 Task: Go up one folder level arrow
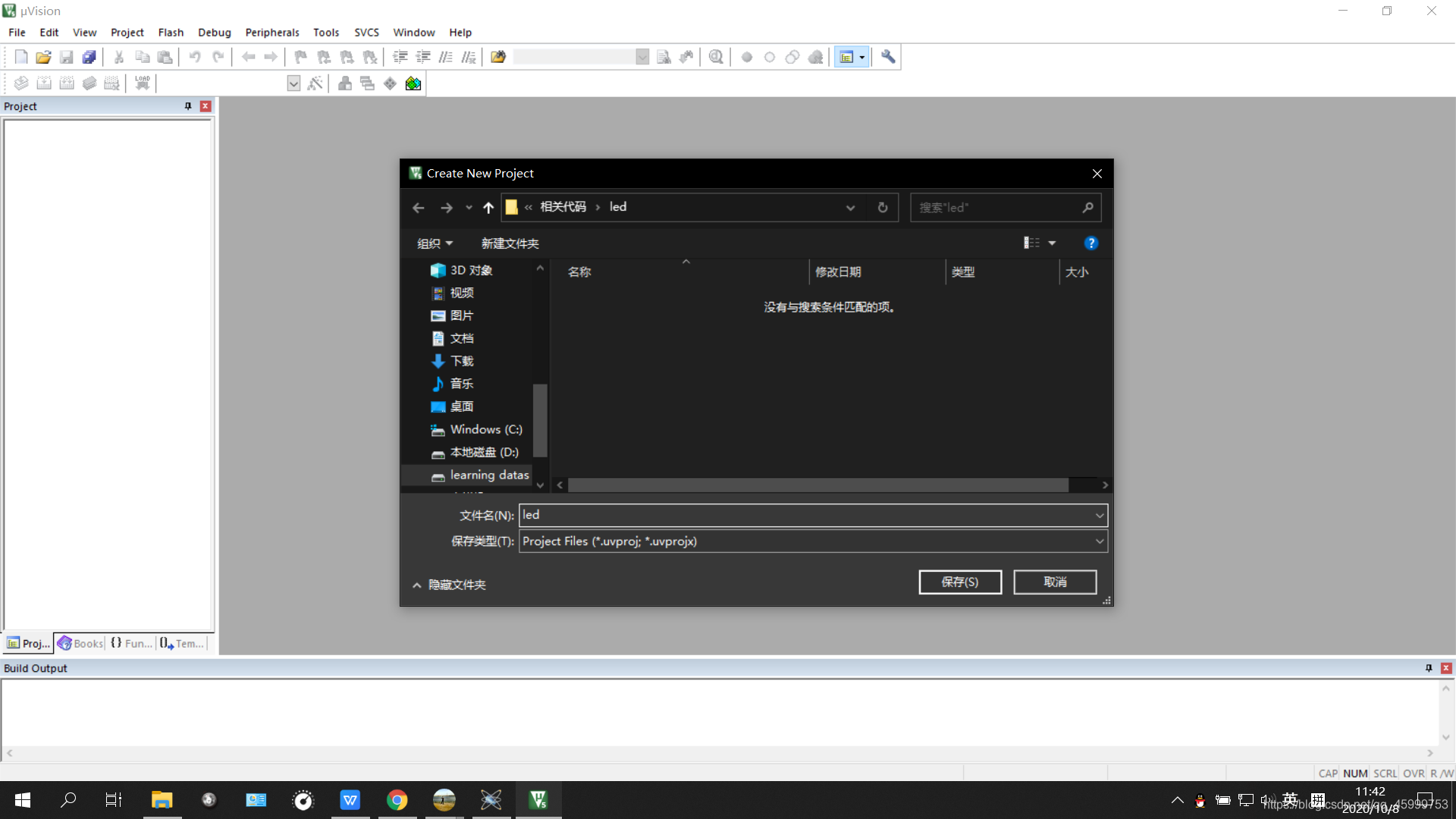point(488,207)
